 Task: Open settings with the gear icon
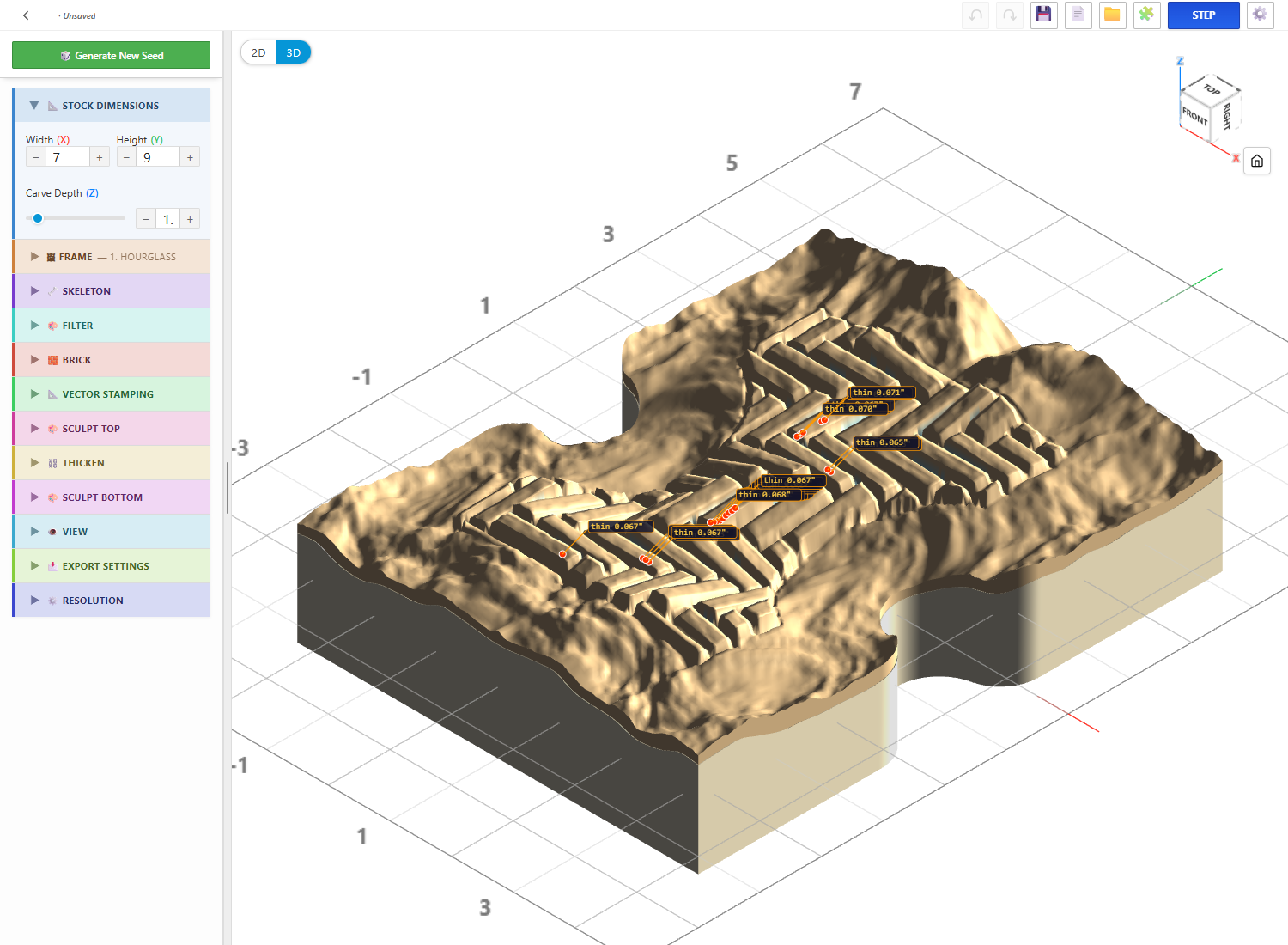pyautogui.click(x=1260, y=15)
